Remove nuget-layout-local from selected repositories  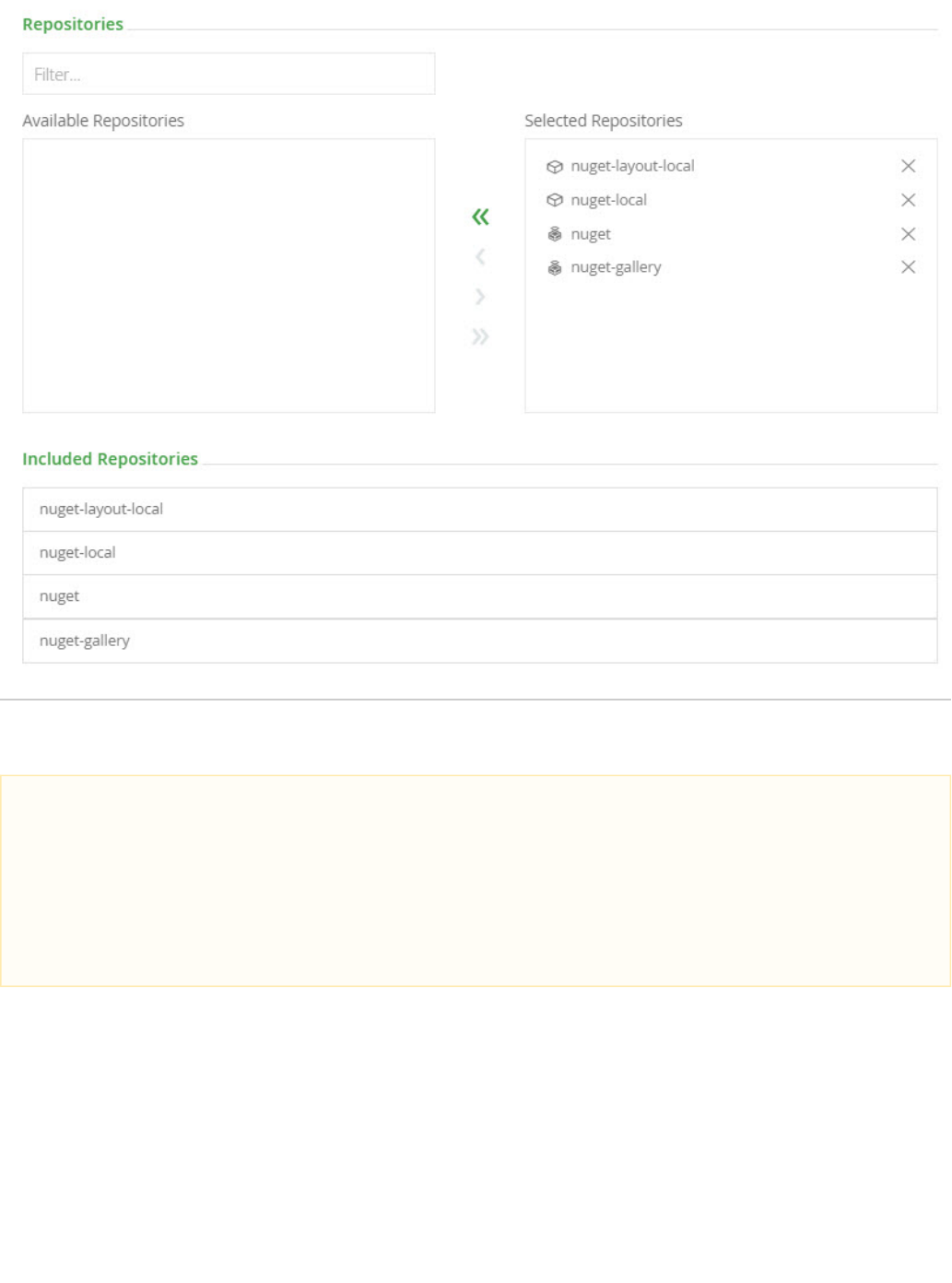(908, 166)
